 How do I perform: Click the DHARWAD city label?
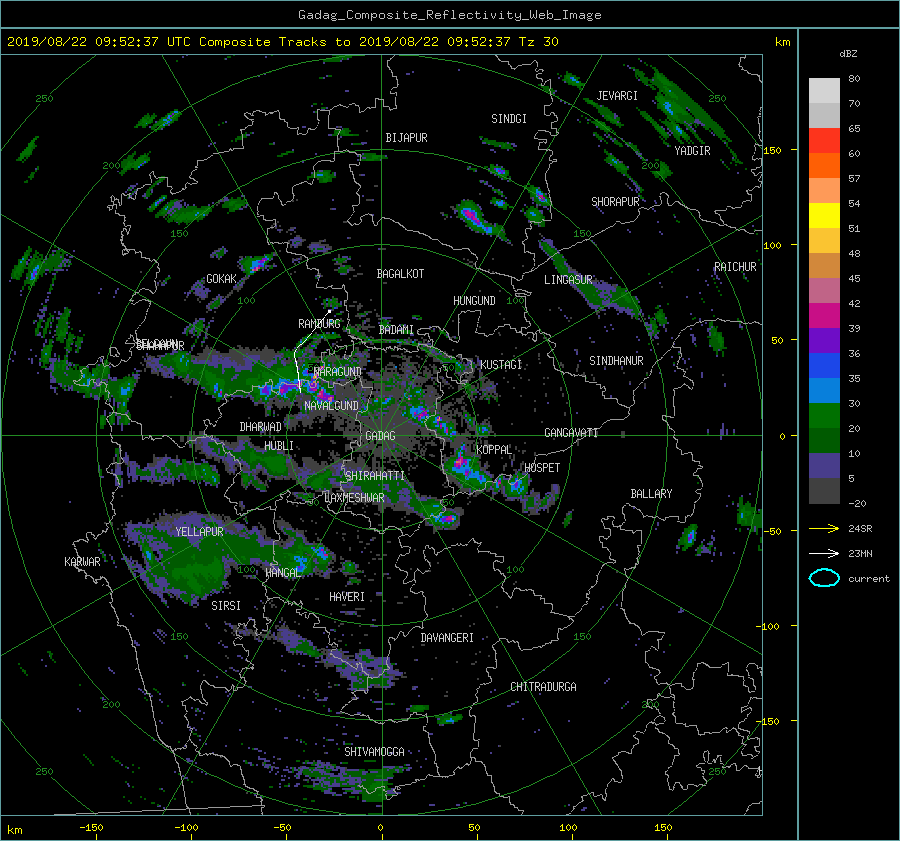260,427
